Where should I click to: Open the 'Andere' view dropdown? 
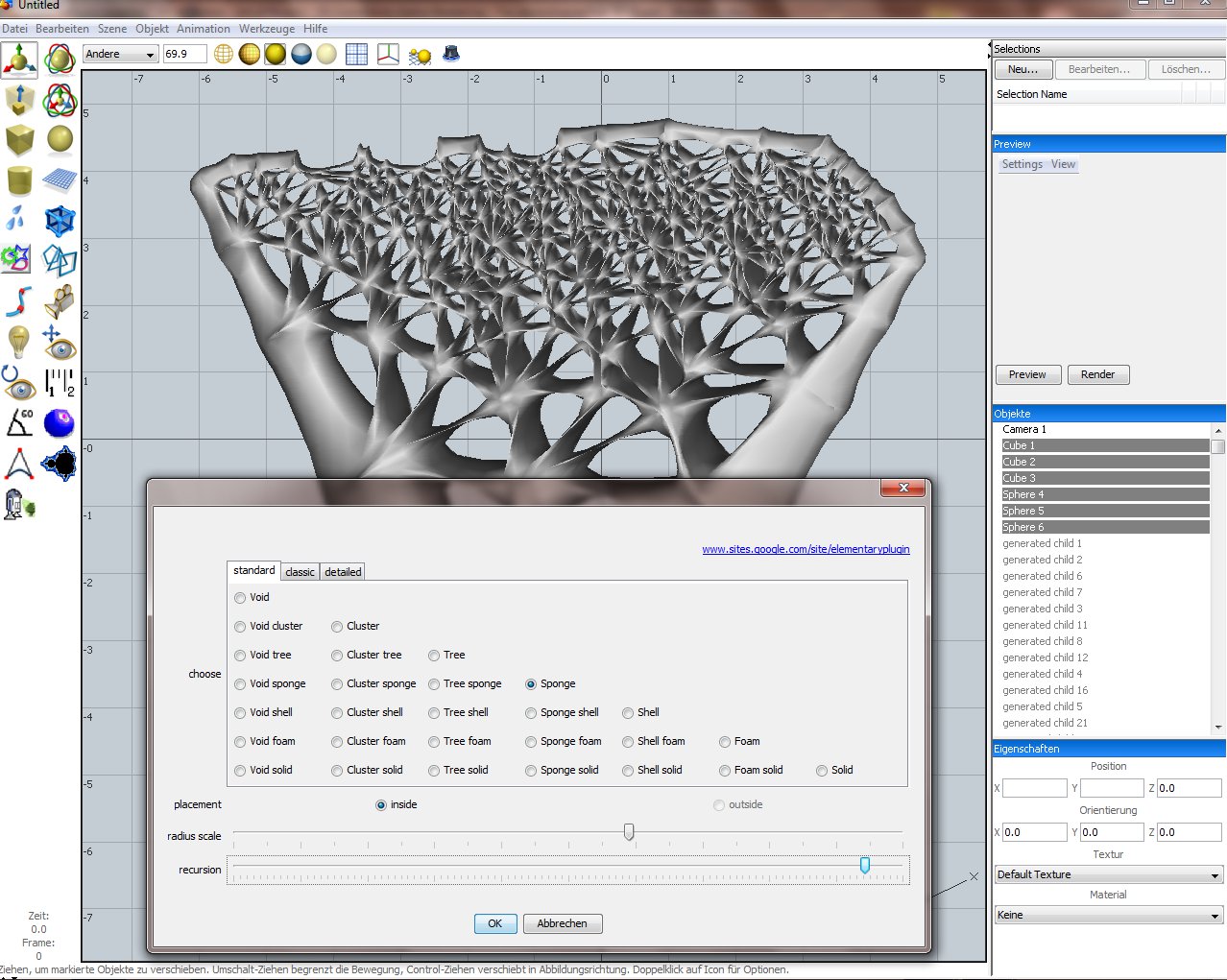120,54
